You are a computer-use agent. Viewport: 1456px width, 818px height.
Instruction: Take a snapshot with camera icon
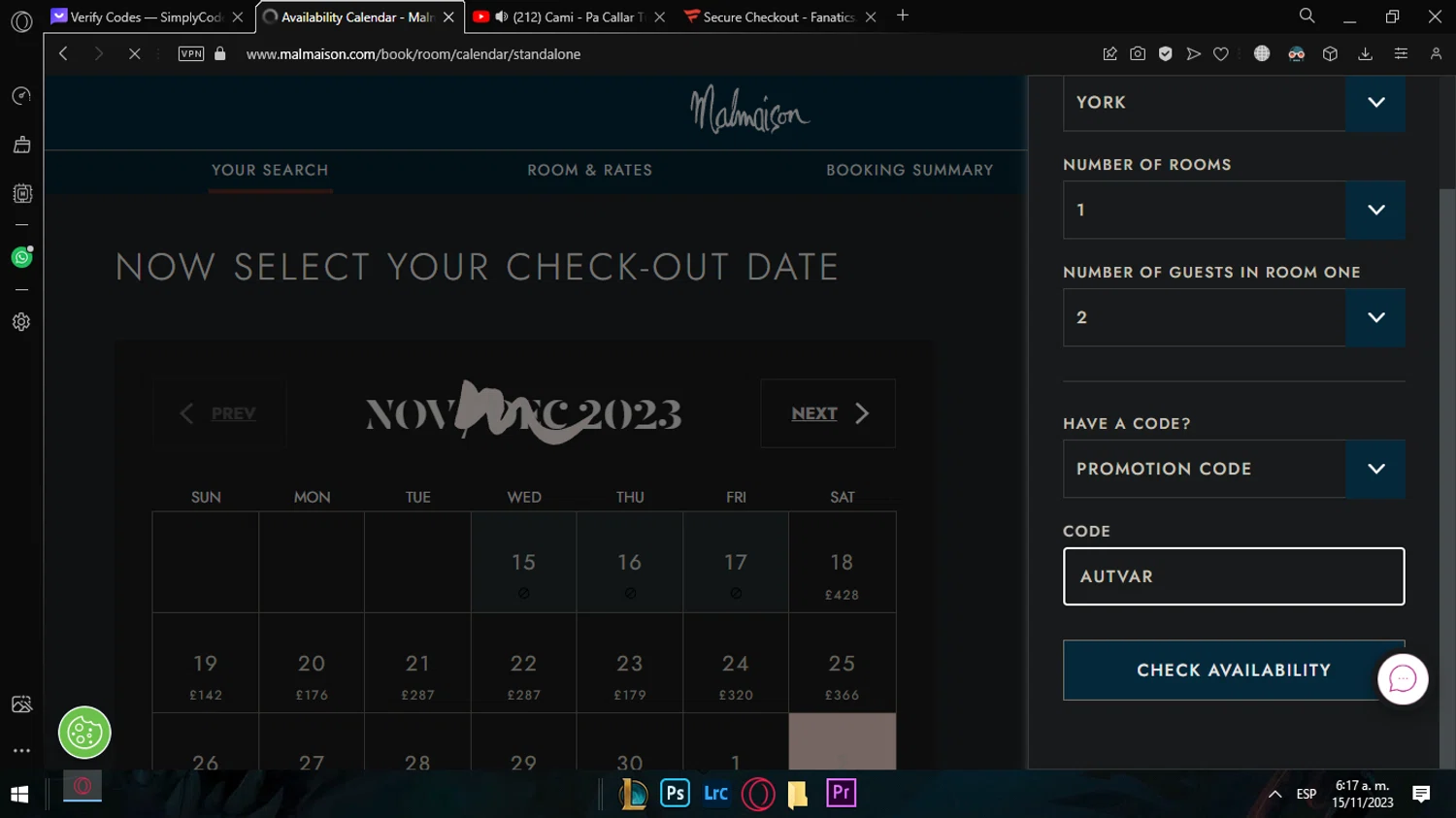click(1138, 54)
